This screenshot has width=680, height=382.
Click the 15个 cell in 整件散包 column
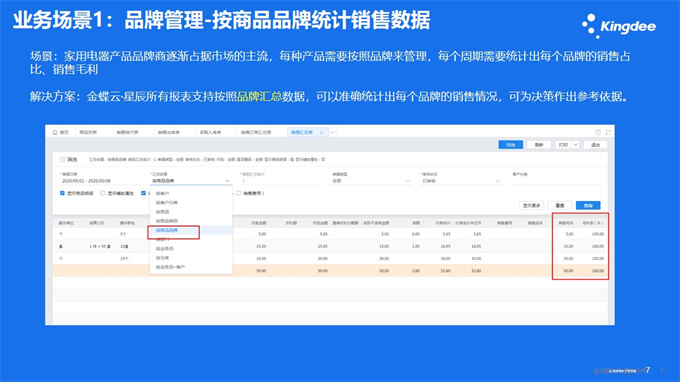coord(124,258)
